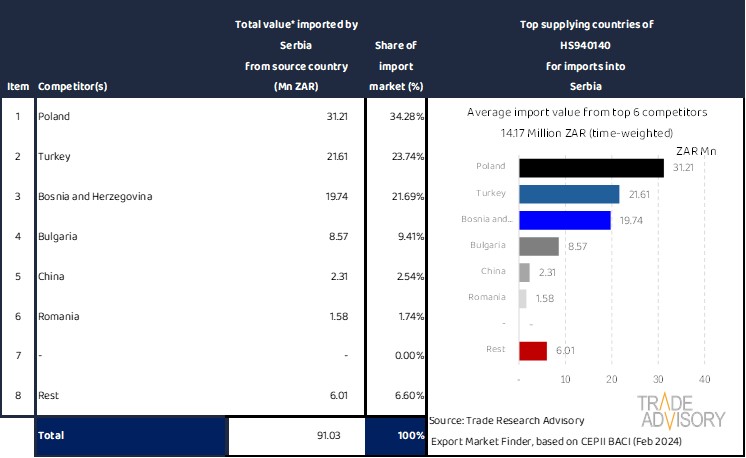Select the 23.74% share cell for Turkey

(x=406, y=157)
